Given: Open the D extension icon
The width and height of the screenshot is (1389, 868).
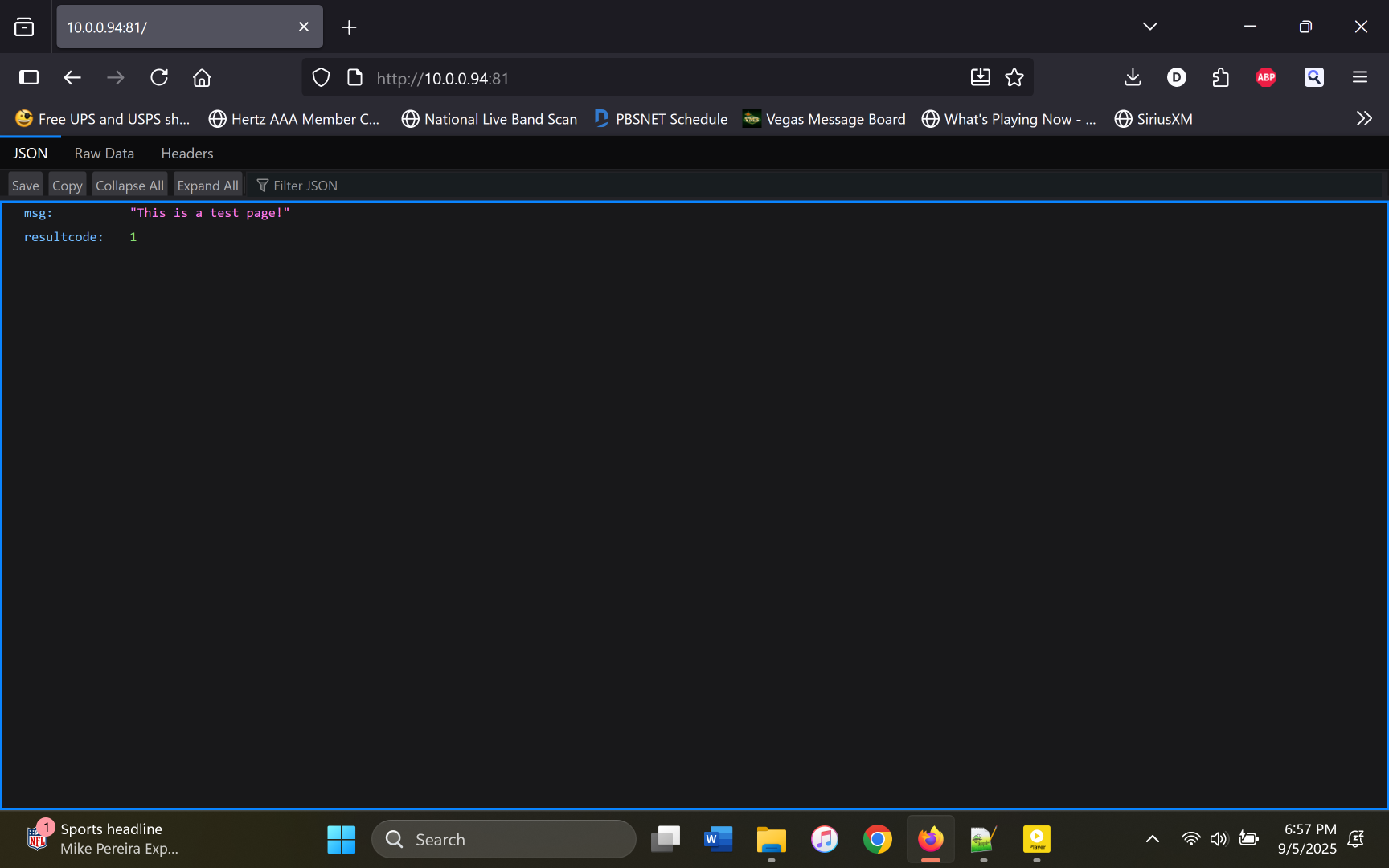Looking at the screenshot, I should [x=1177, y=77].
